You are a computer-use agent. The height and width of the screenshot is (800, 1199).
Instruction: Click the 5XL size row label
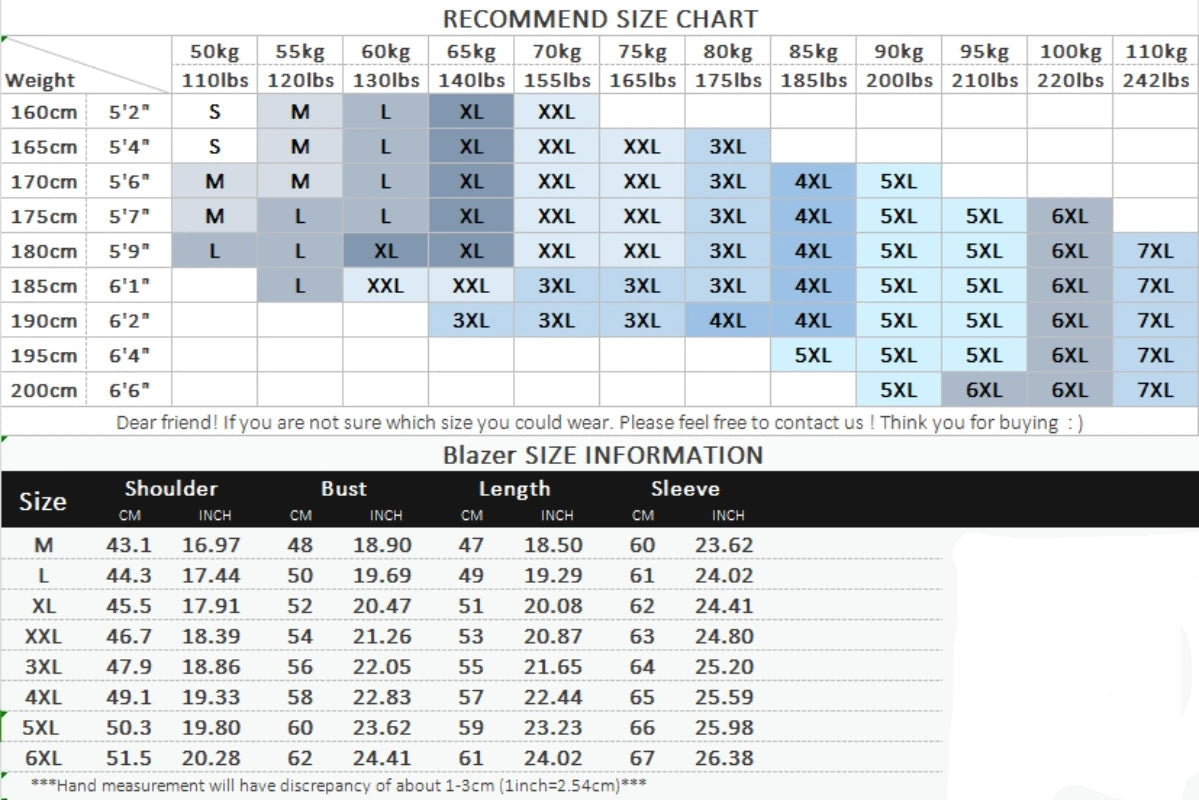click(x=41, y=727)
